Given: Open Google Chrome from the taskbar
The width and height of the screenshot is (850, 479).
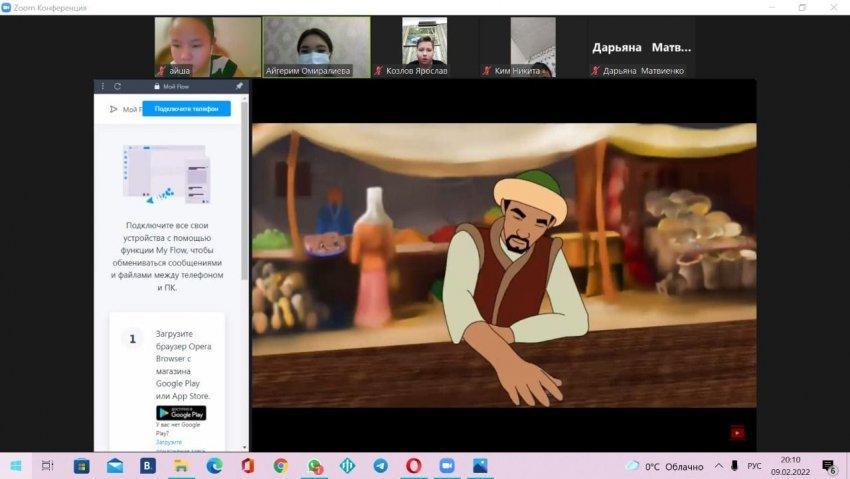Looking at the screenshot, I should (x=280, y=466).
